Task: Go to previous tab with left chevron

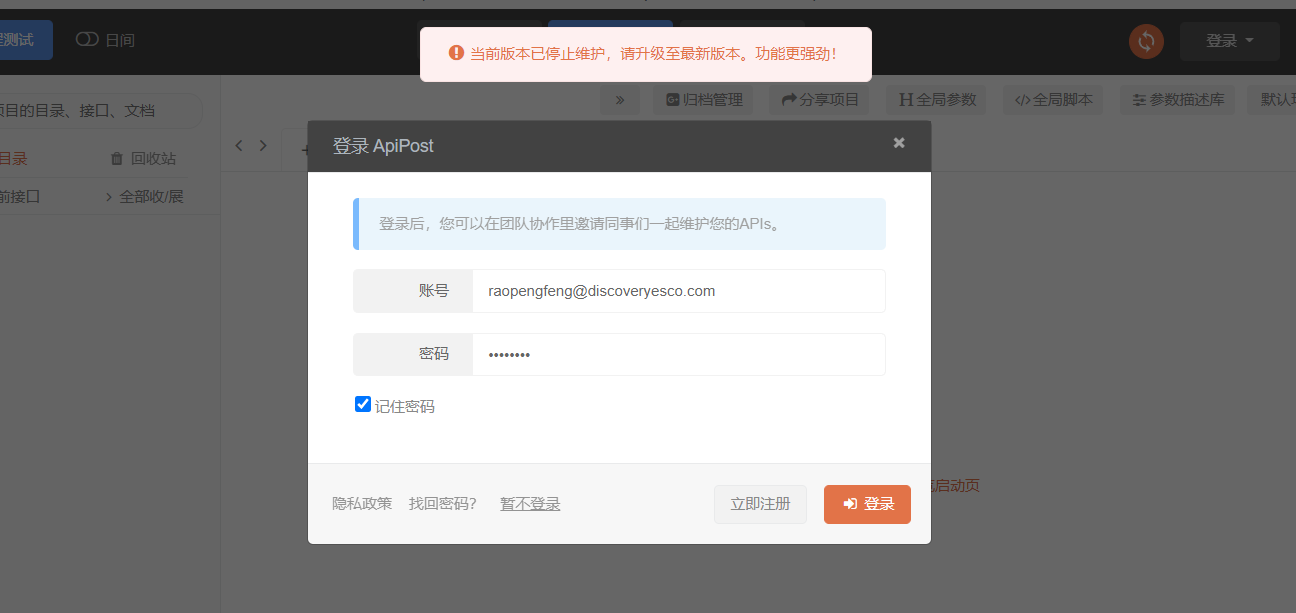Action: tap(239, 145)
